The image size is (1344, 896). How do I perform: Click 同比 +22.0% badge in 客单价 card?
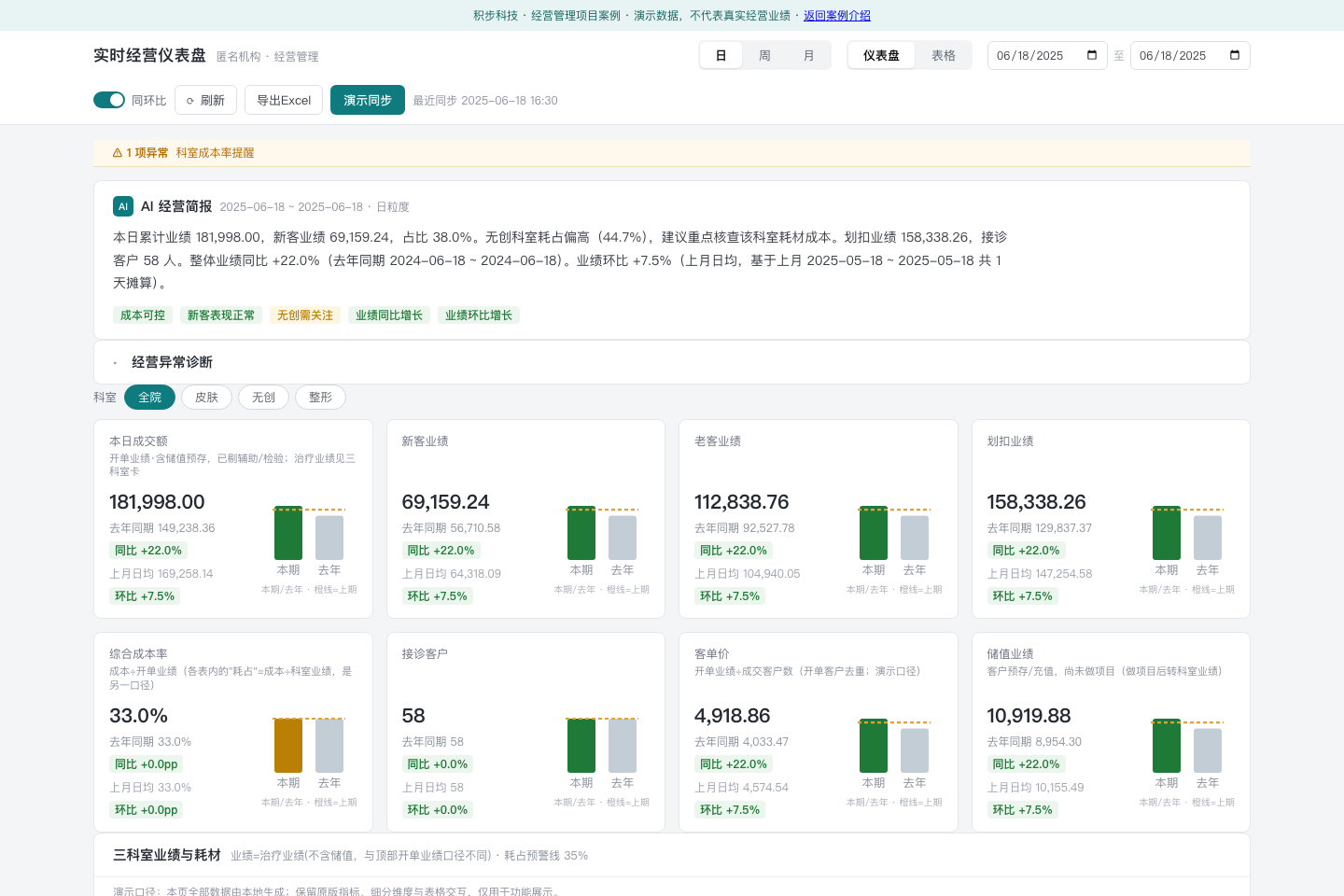tap(734, 764)
